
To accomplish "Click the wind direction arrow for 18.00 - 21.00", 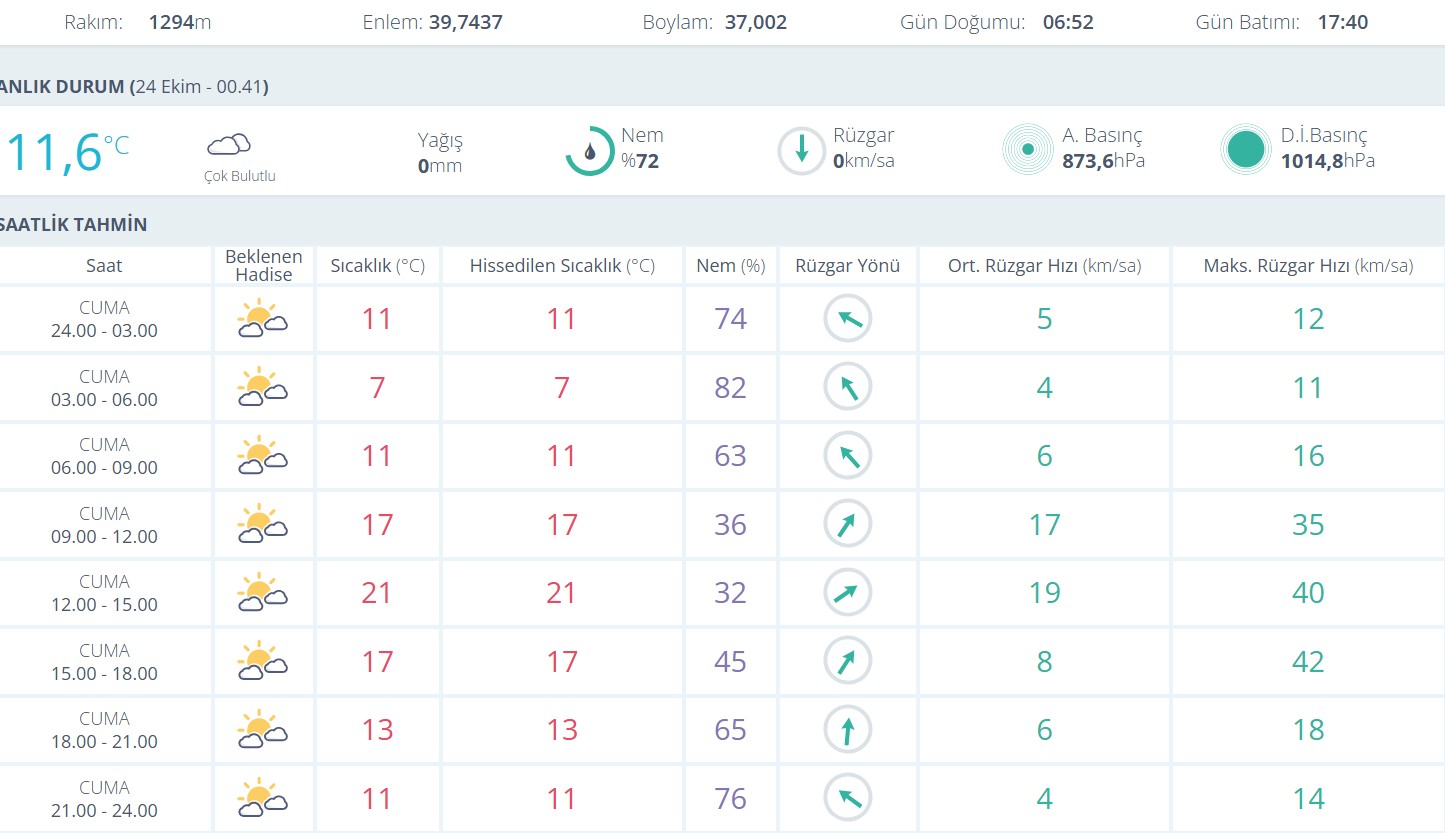I will [x=848, y=730].
